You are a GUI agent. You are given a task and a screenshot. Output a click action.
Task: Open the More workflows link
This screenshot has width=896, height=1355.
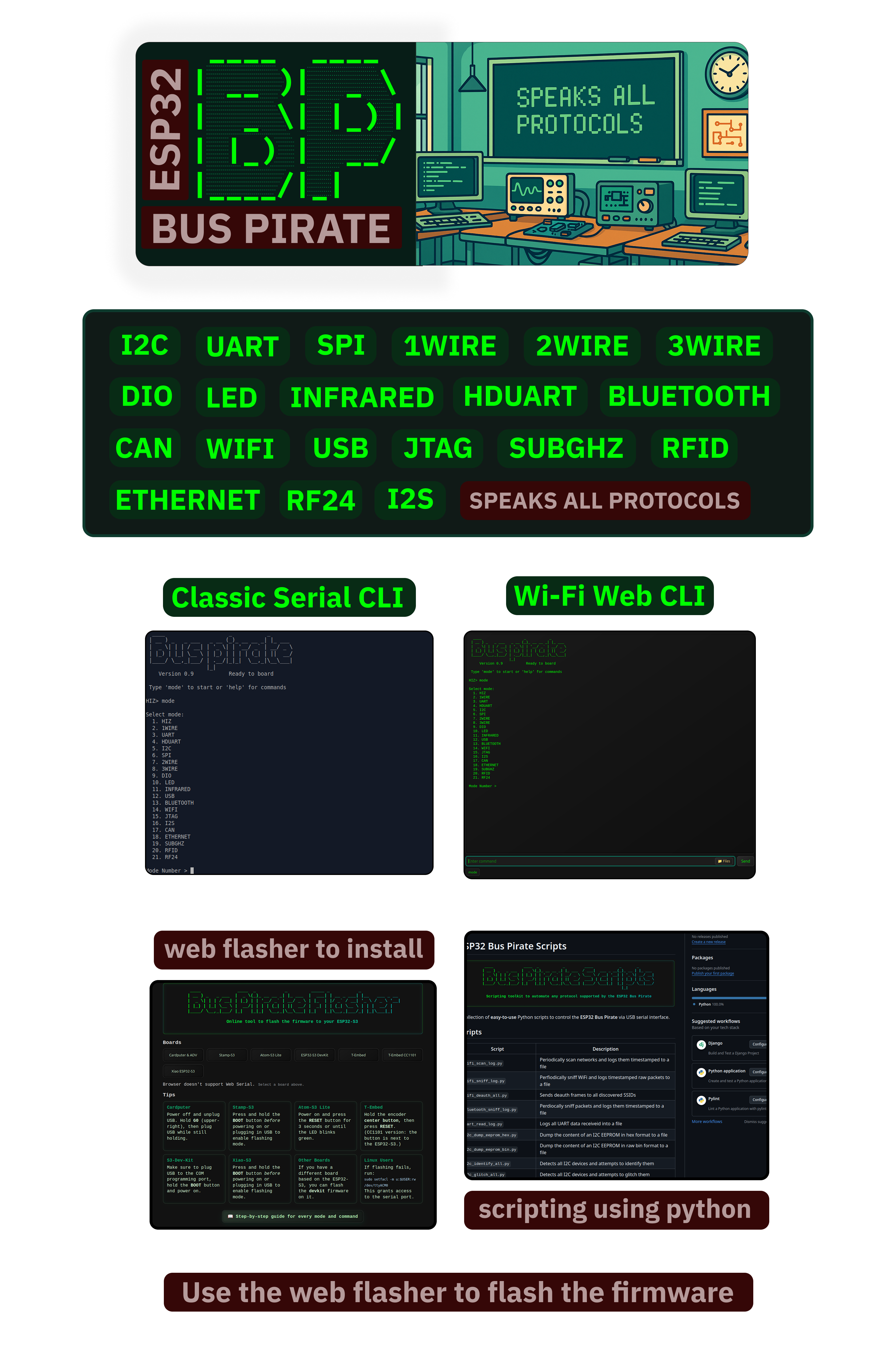(707, 1122)
